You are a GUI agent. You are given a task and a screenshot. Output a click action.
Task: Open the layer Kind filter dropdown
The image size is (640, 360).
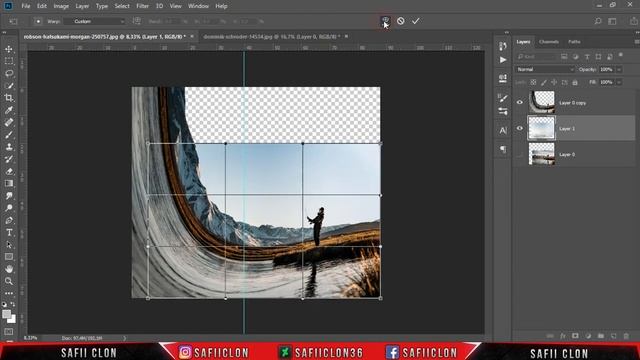point(536,57)
